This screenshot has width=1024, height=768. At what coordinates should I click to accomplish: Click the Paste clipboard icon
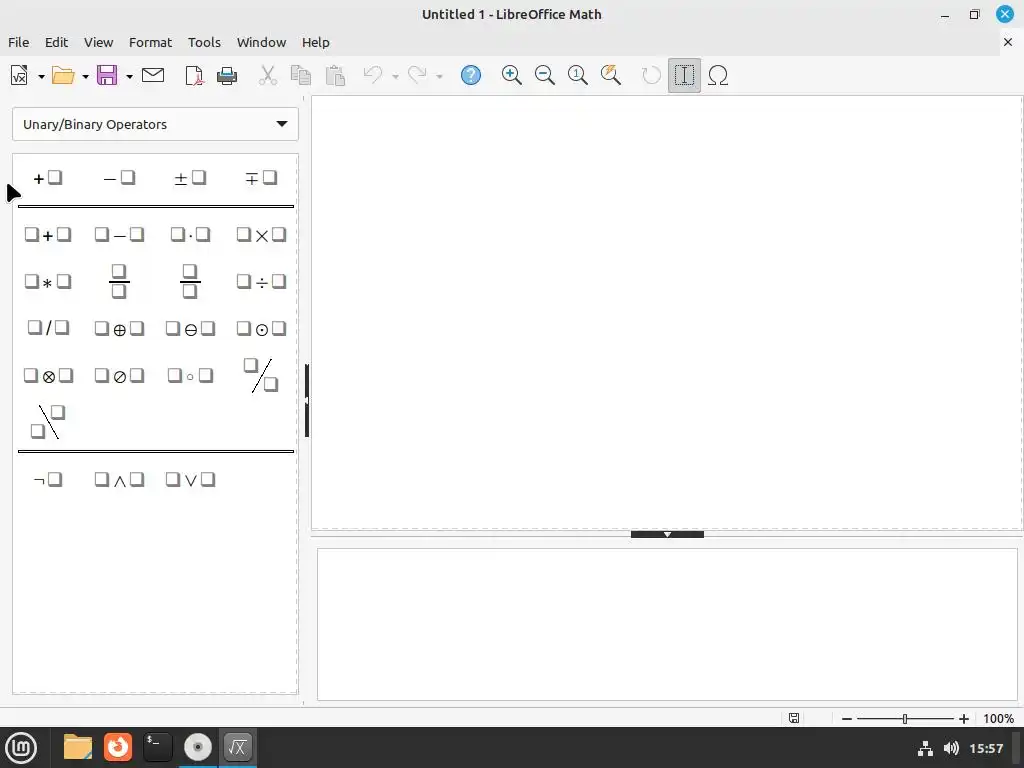[x=335, y=75]
